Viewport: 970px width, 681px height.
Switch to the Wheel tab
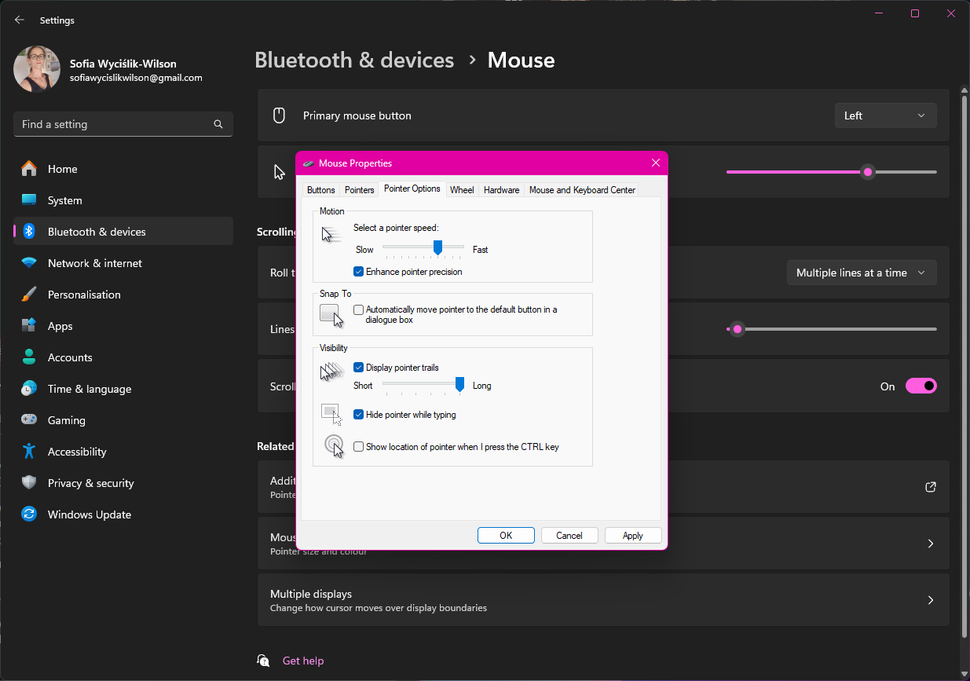point(461,188)
